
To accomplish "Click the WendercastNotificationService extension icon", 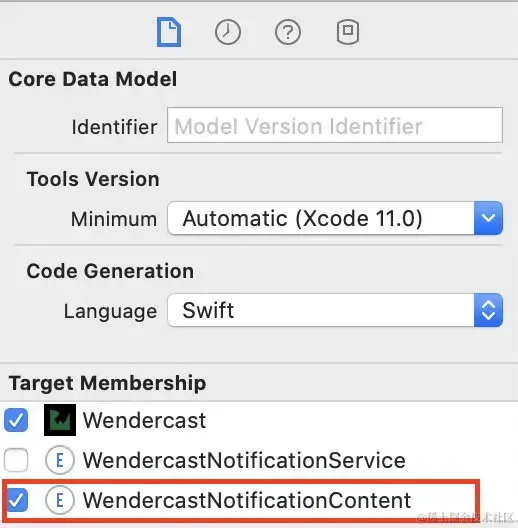I will 60,460.
